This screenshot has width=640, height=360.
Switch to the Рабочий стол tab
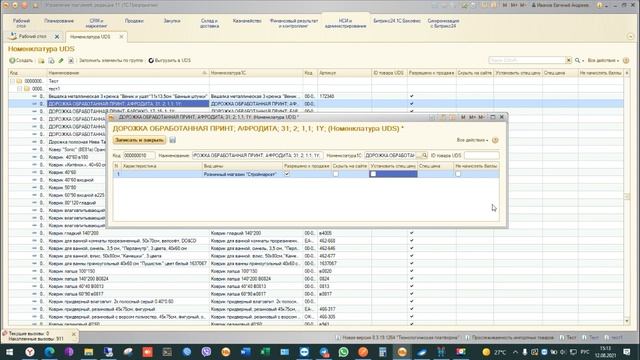[32, 37]
